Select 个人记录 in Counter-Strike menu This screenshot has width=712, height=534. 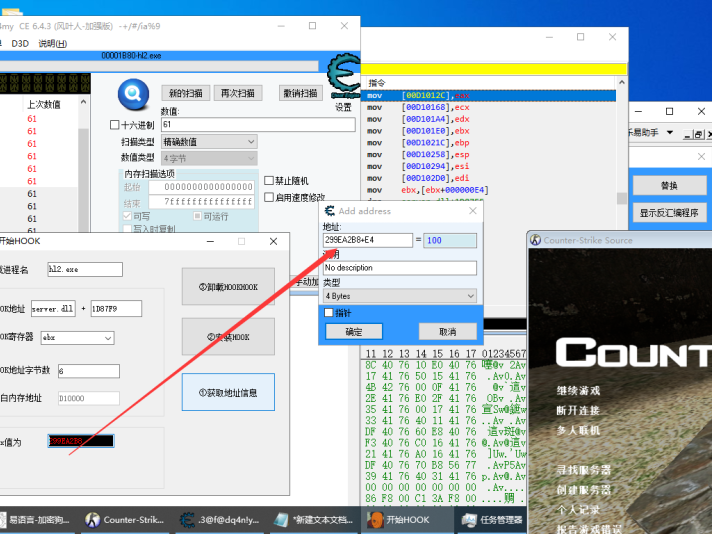pos(578,509)
